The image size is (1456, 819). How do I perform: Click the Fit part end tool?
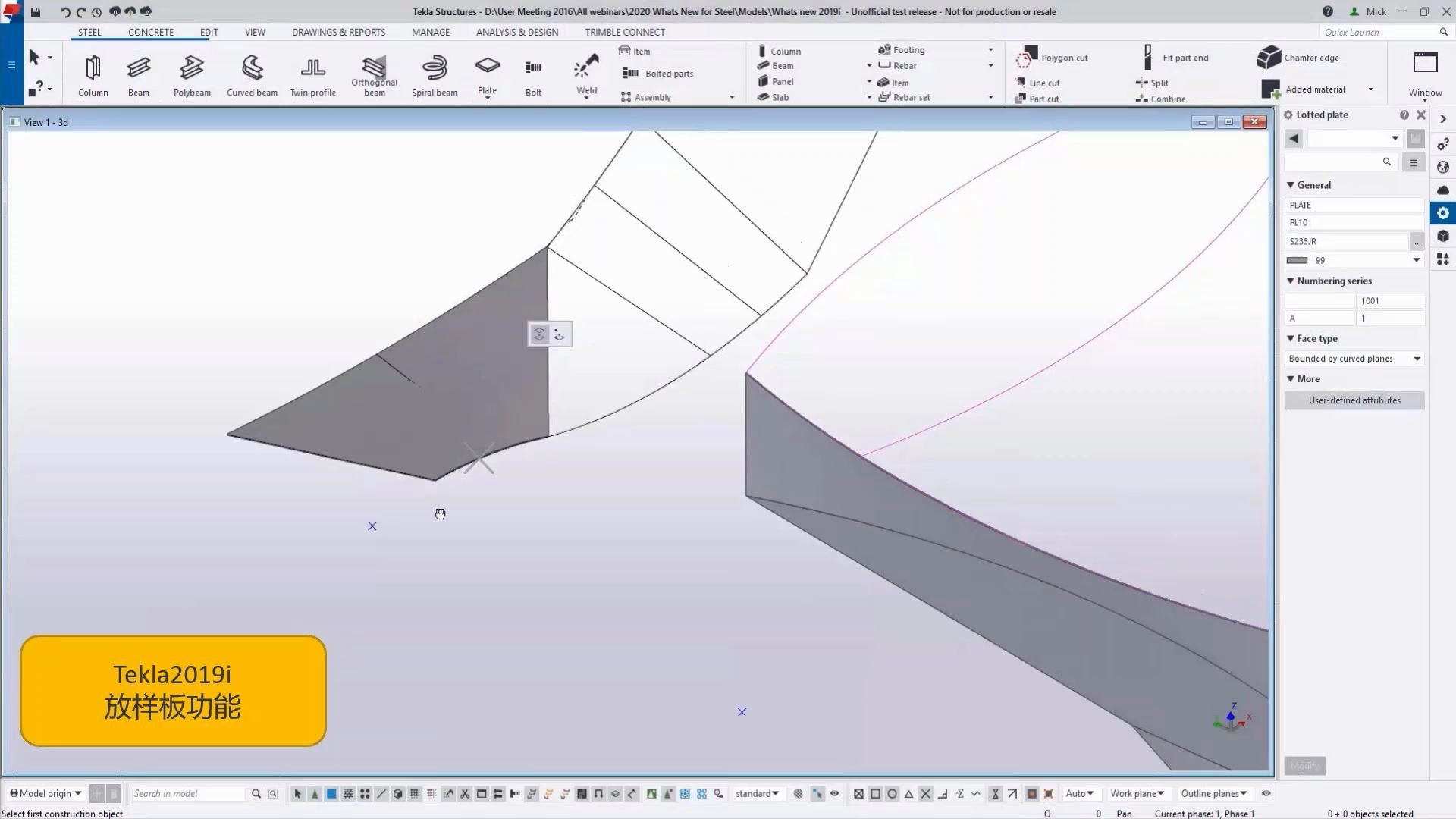1175,58
